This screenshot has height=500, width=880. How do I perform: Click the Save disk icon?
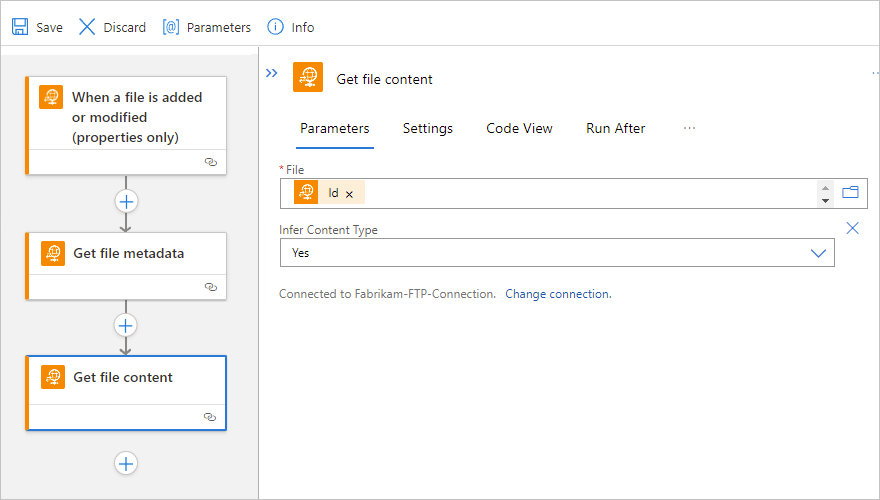coord(20,27)
